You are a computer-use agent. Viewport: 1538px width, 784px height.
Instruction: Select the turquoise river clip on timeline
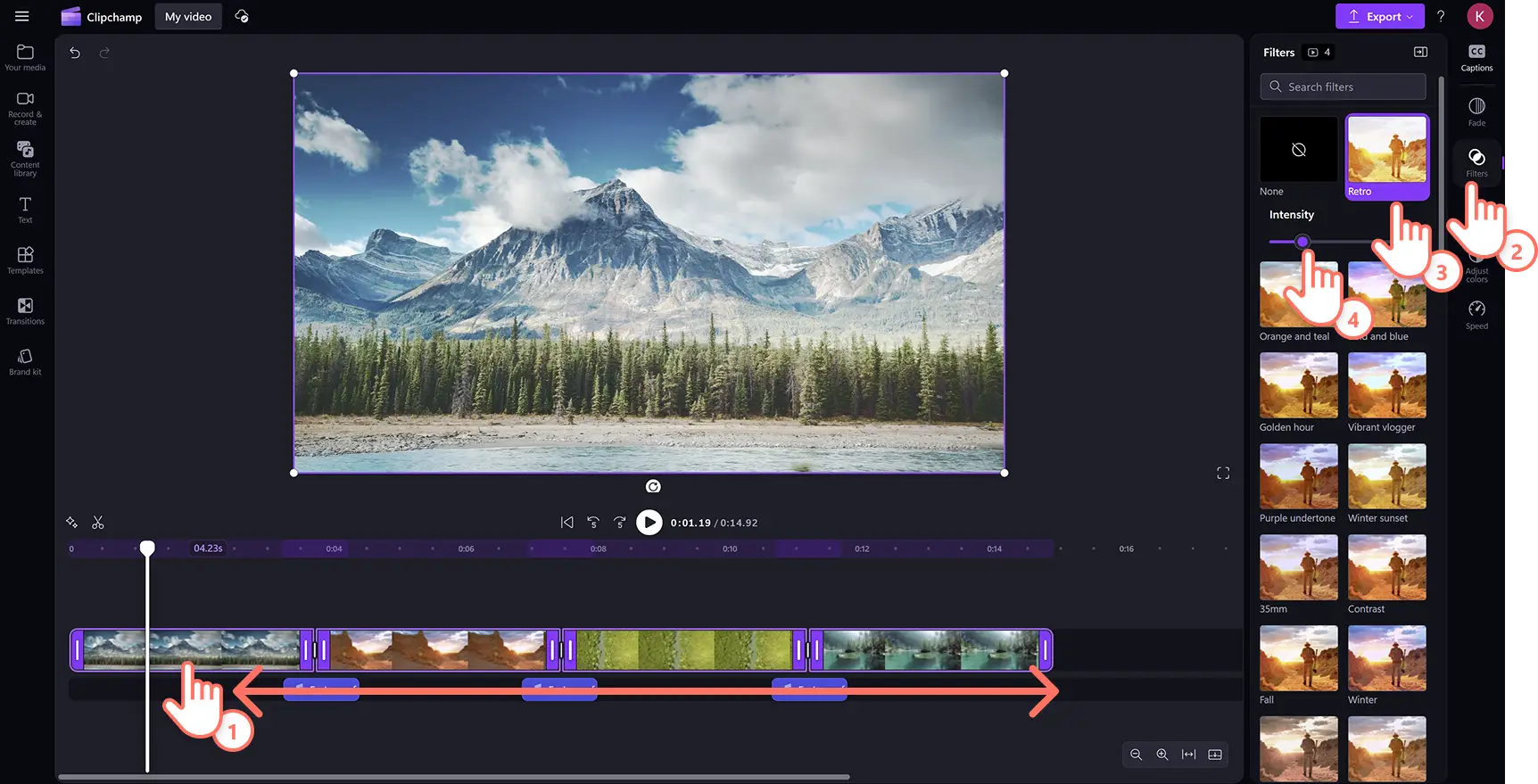click(930, 650)
